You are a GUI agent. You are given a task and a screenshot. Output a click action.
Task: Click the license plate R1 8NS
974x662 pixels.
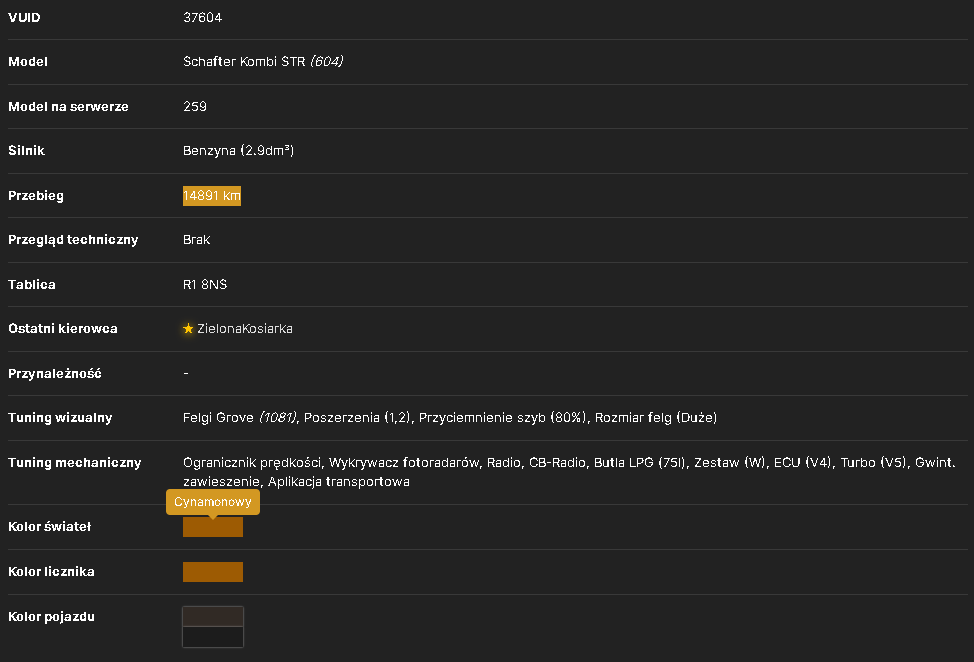(205, 284)
